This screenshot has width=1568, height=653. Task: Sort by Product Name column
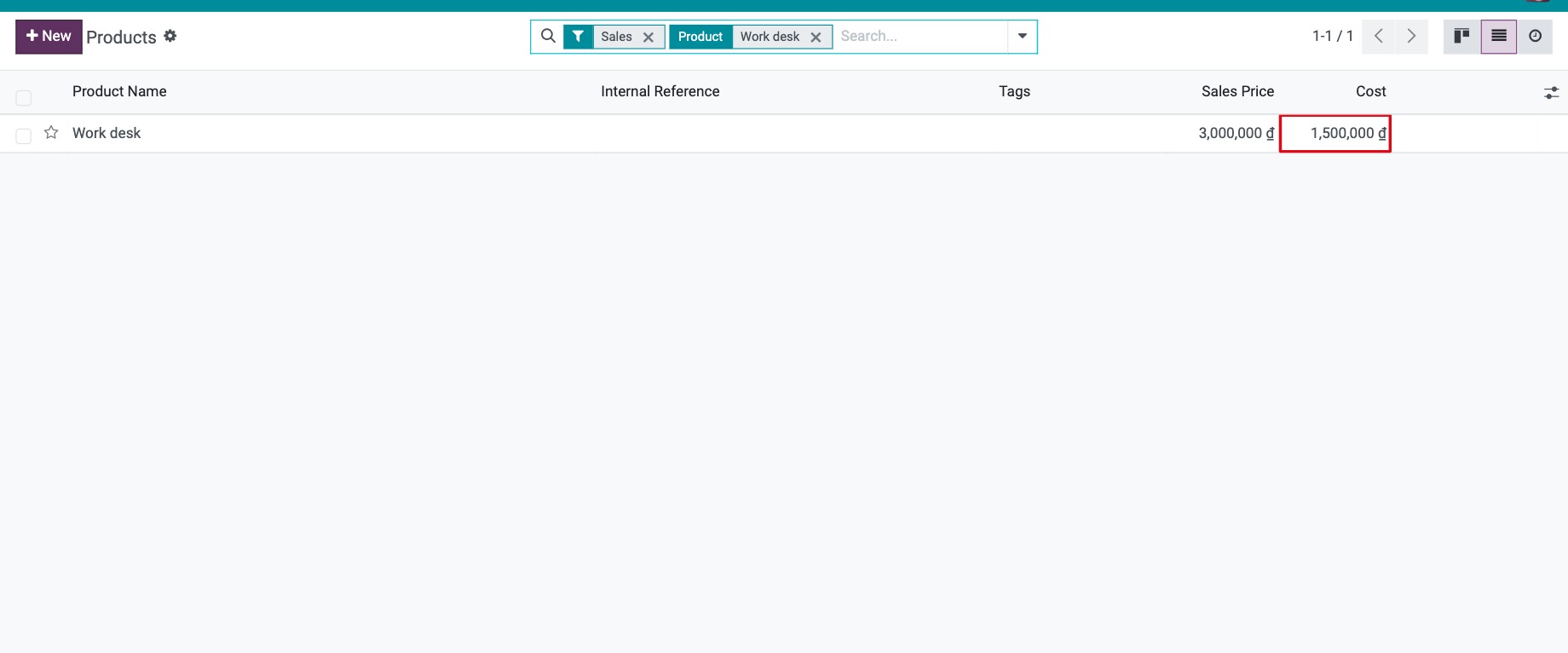pos(119,91)
